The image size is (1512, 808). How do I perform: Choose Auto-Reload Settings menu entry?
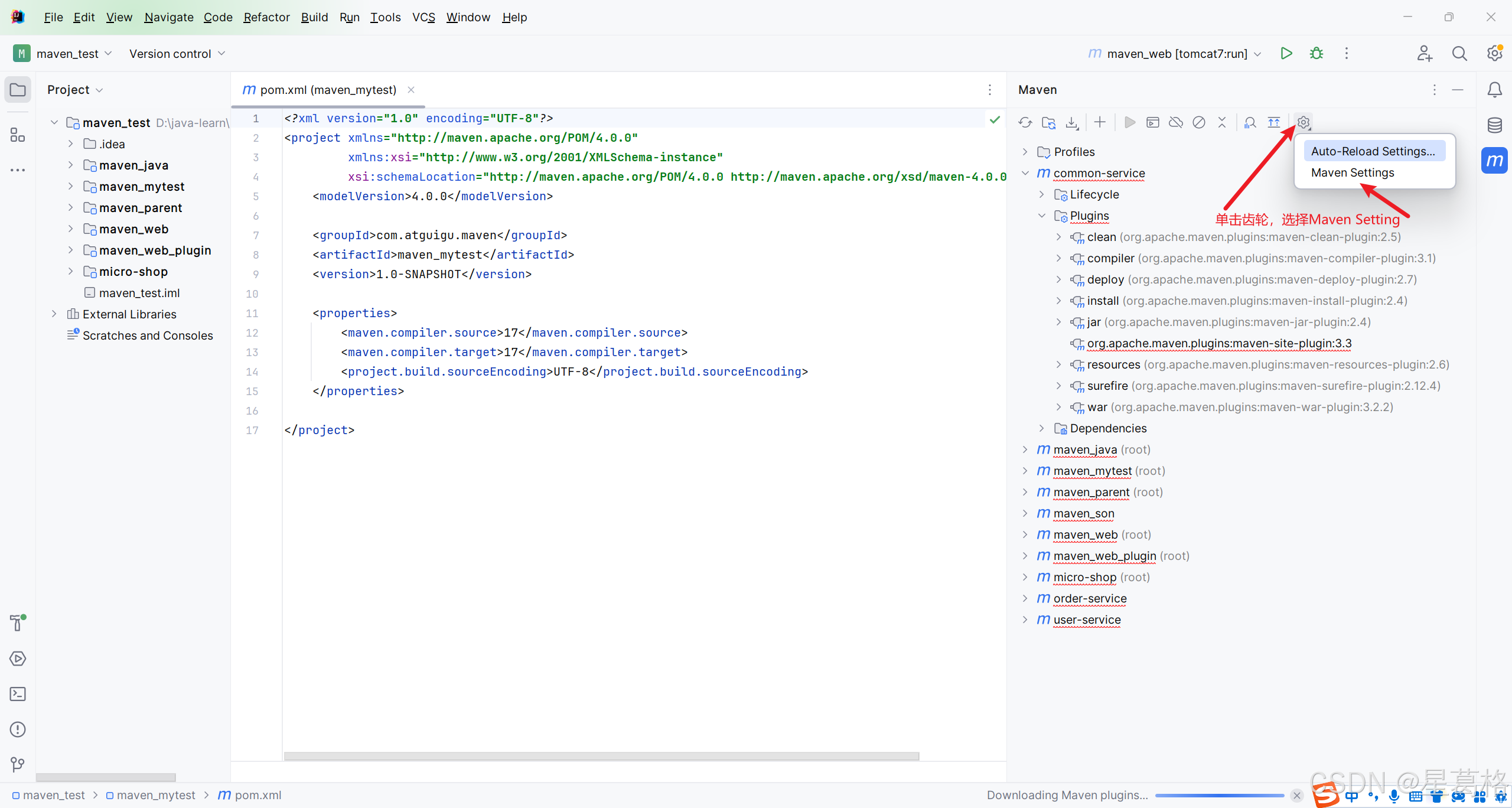1374,151
